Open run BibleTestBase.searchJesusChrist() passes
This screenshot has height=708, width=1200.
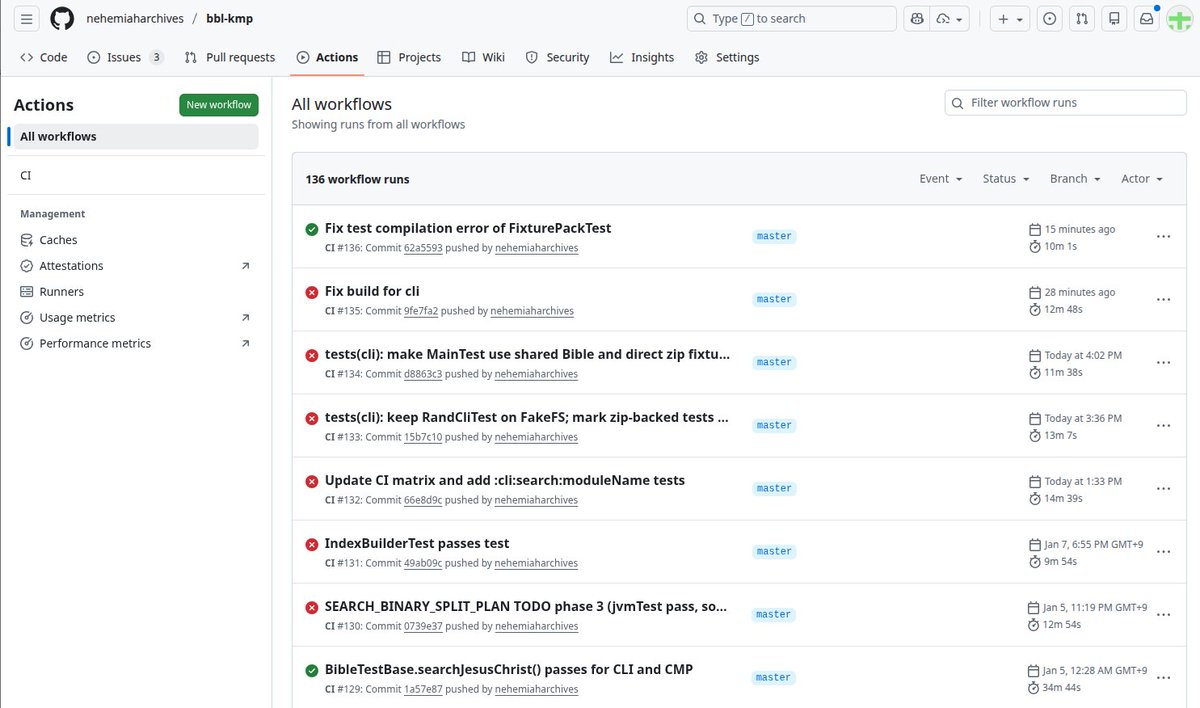(x=509, y=669)
